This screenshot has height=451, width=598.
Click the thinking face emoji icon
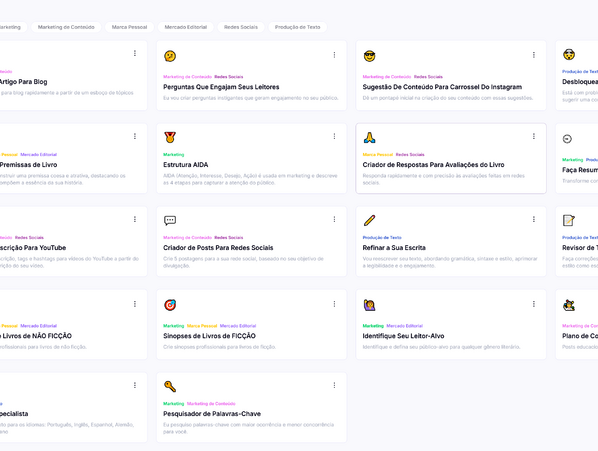170,56
